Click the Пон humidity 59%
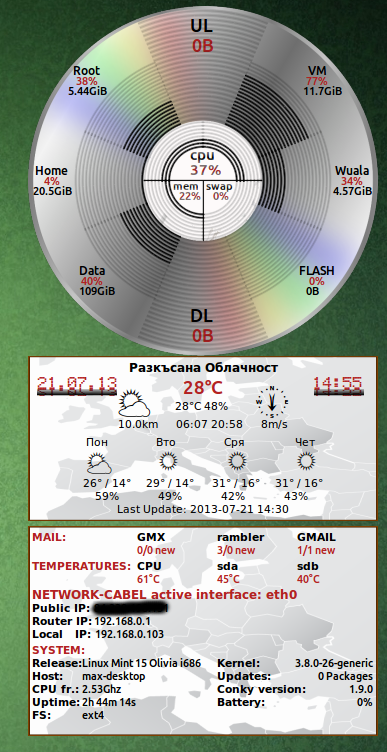This screenshot has width=387, height=752. point(107,496)
